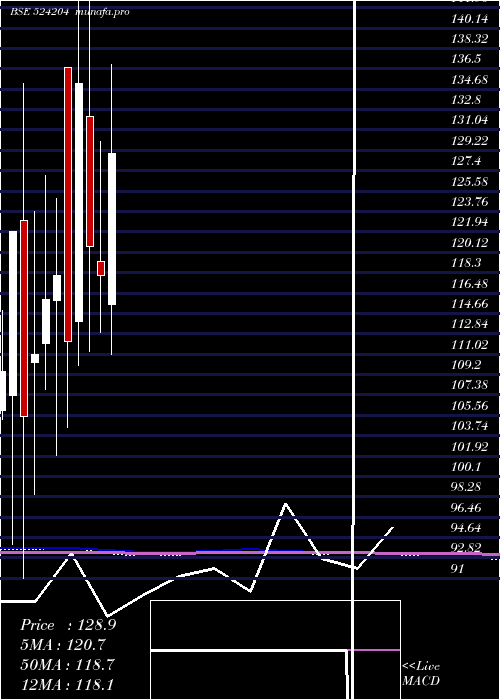Viewport: 500px width, 700px height.
Task: Click the '<<Live MACD' label
Action: point(421,673)
